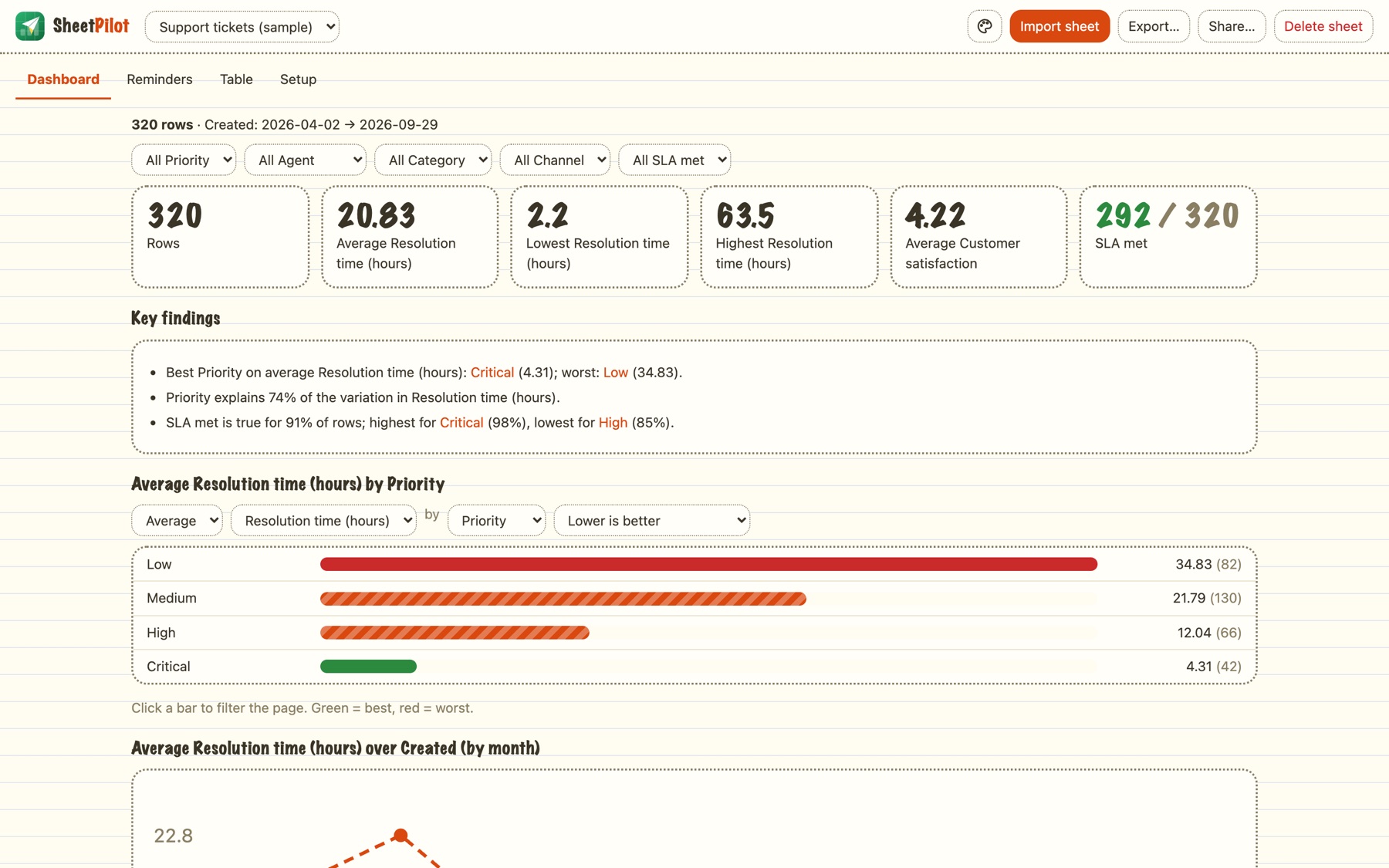1389x868 pixels.
Task: Switch to the Dashboard tab
Action: tap(63, 79)
